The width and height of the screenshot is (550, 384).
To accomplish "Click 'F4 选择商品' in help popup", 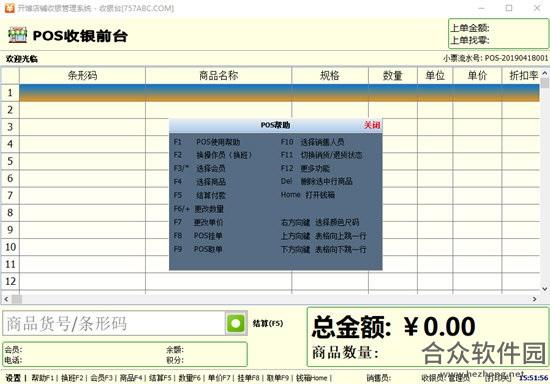I will [199, 182].
